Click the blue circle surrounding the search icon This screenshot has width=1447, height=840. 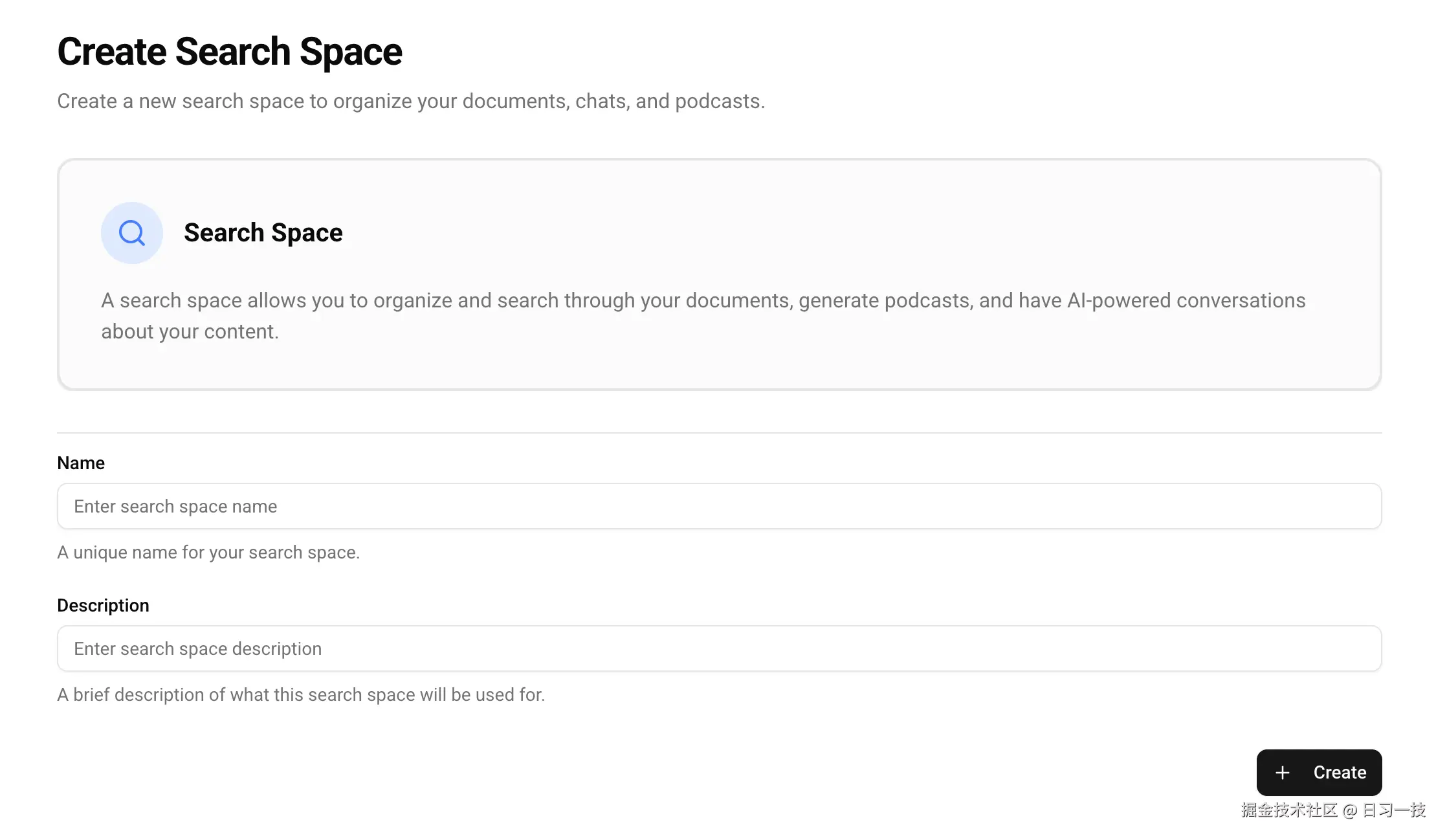coord(131,232)
